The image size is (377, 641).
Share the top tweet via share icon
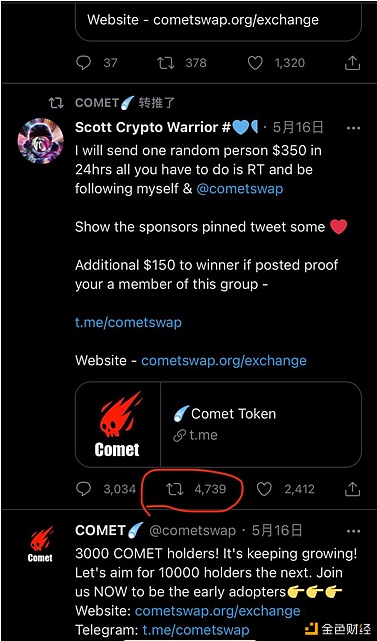pyautogui.click(x=352, y=63)
